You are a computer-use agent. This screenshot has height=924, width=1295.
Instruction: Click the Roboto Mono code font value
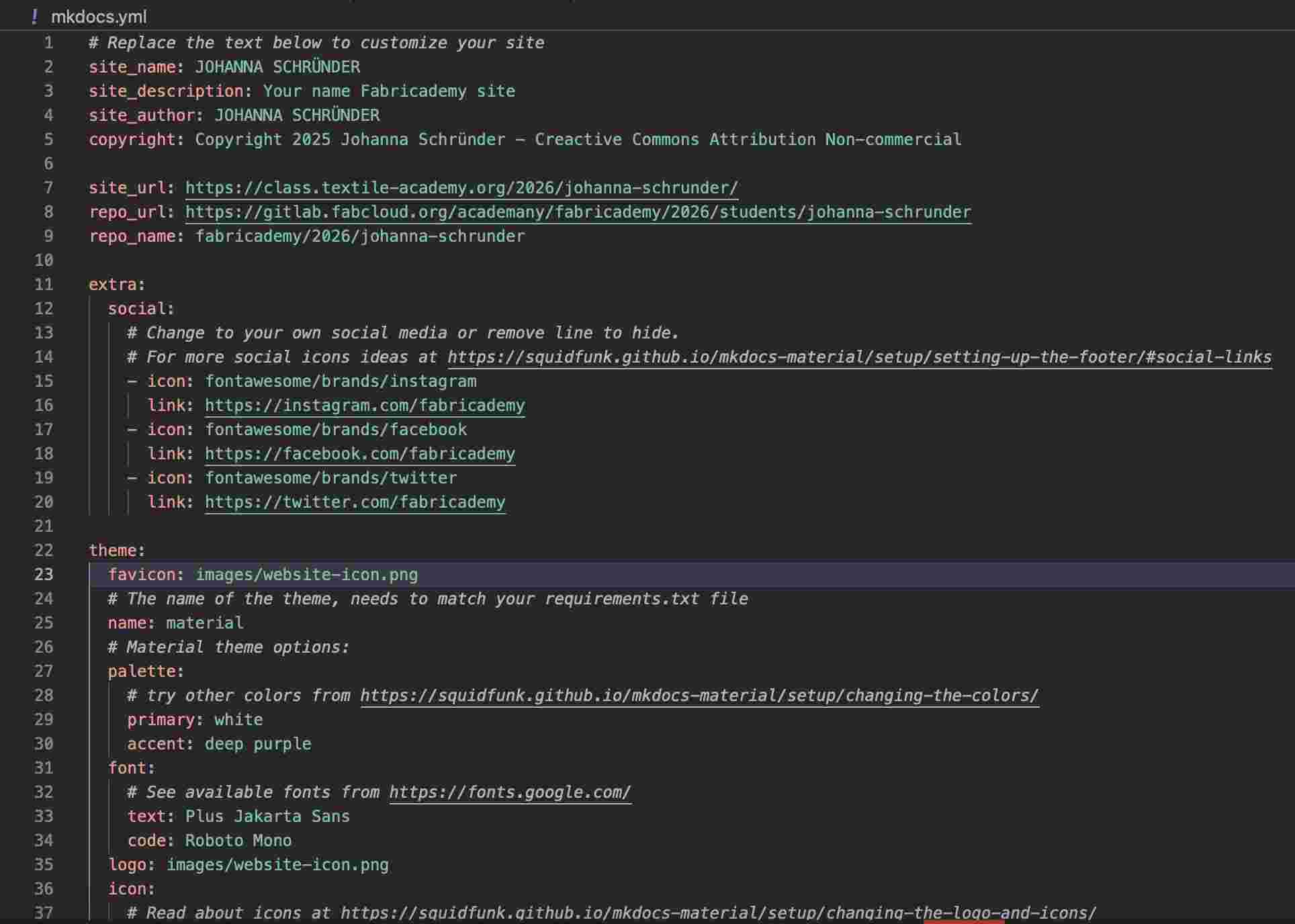click(238, 841)
